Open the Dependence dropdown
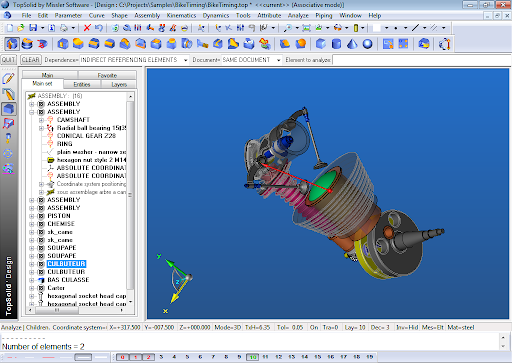This screenshot has height=363, width=512. click(185, 60)
